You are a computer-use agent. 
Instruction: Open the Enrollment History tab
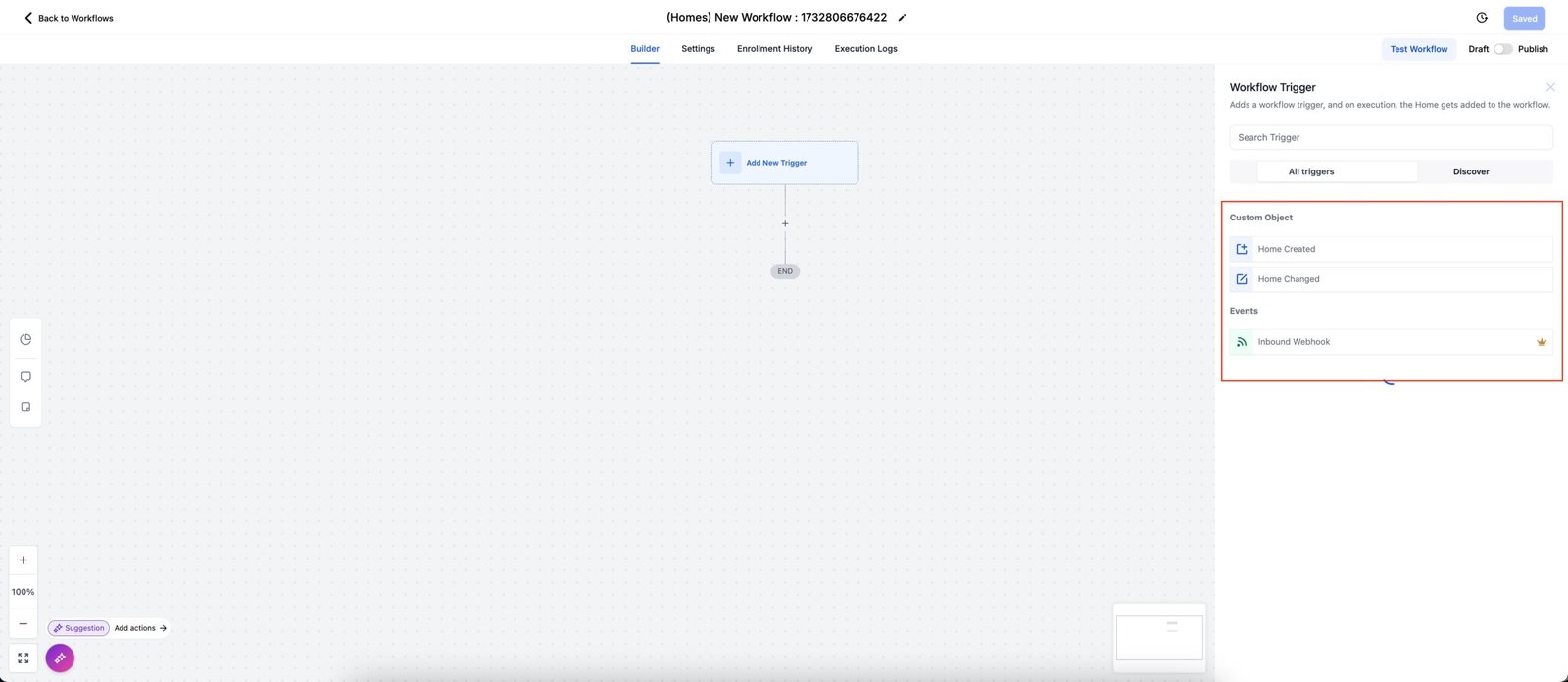(x=774, y=49)
